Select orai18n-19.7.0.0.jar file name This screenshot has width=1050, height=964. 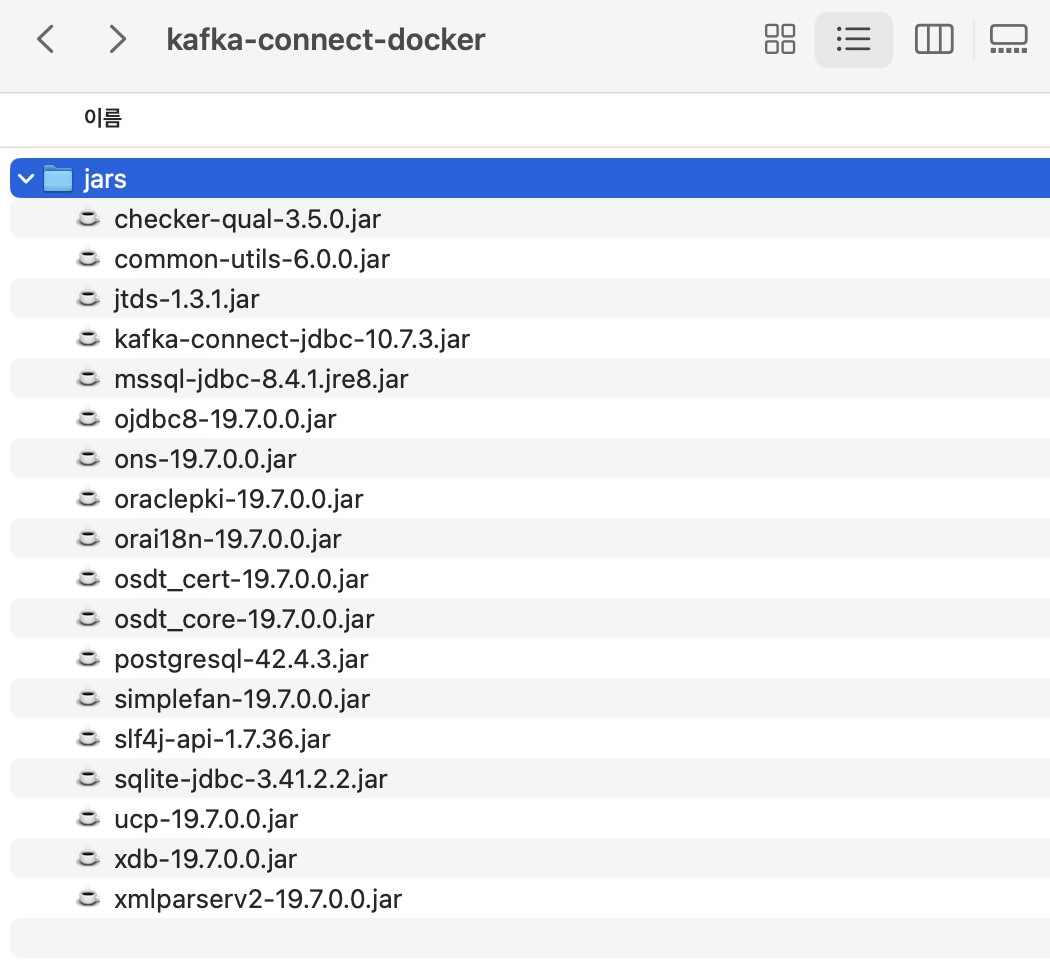tap(228, 540)
